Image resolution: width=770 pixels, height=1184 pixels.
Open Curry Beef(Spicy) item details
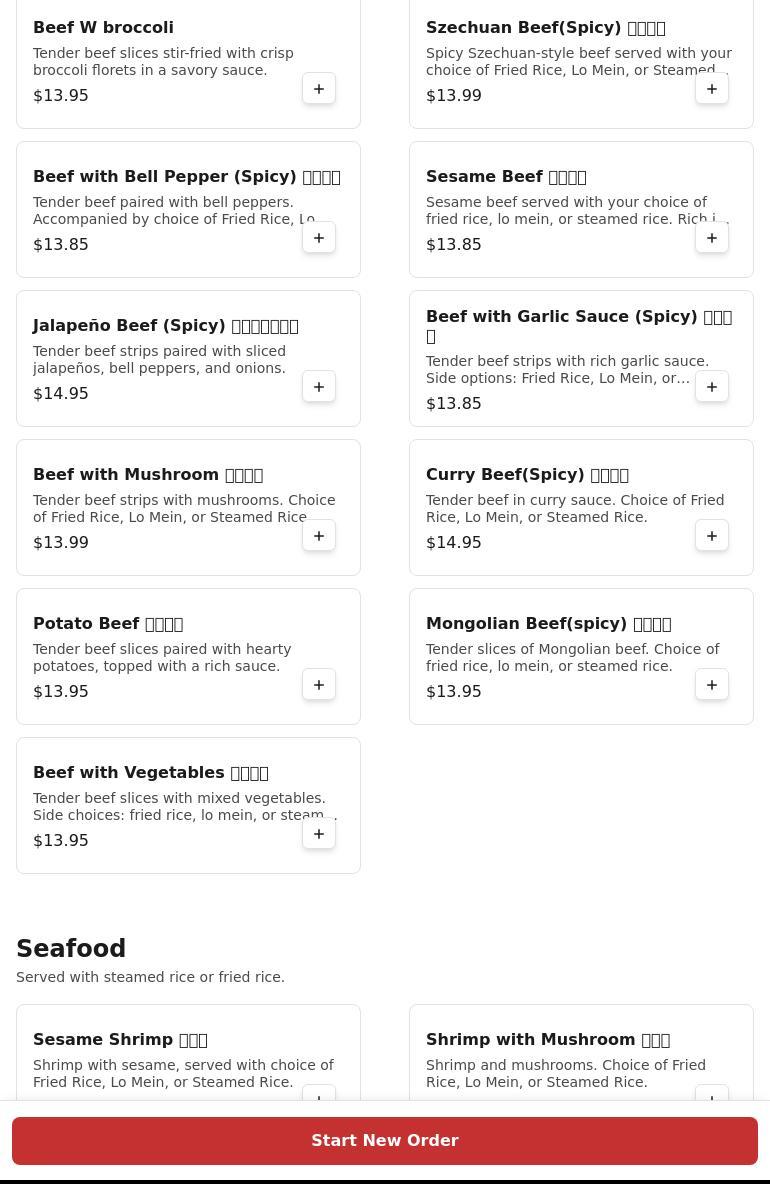(527, 474)
